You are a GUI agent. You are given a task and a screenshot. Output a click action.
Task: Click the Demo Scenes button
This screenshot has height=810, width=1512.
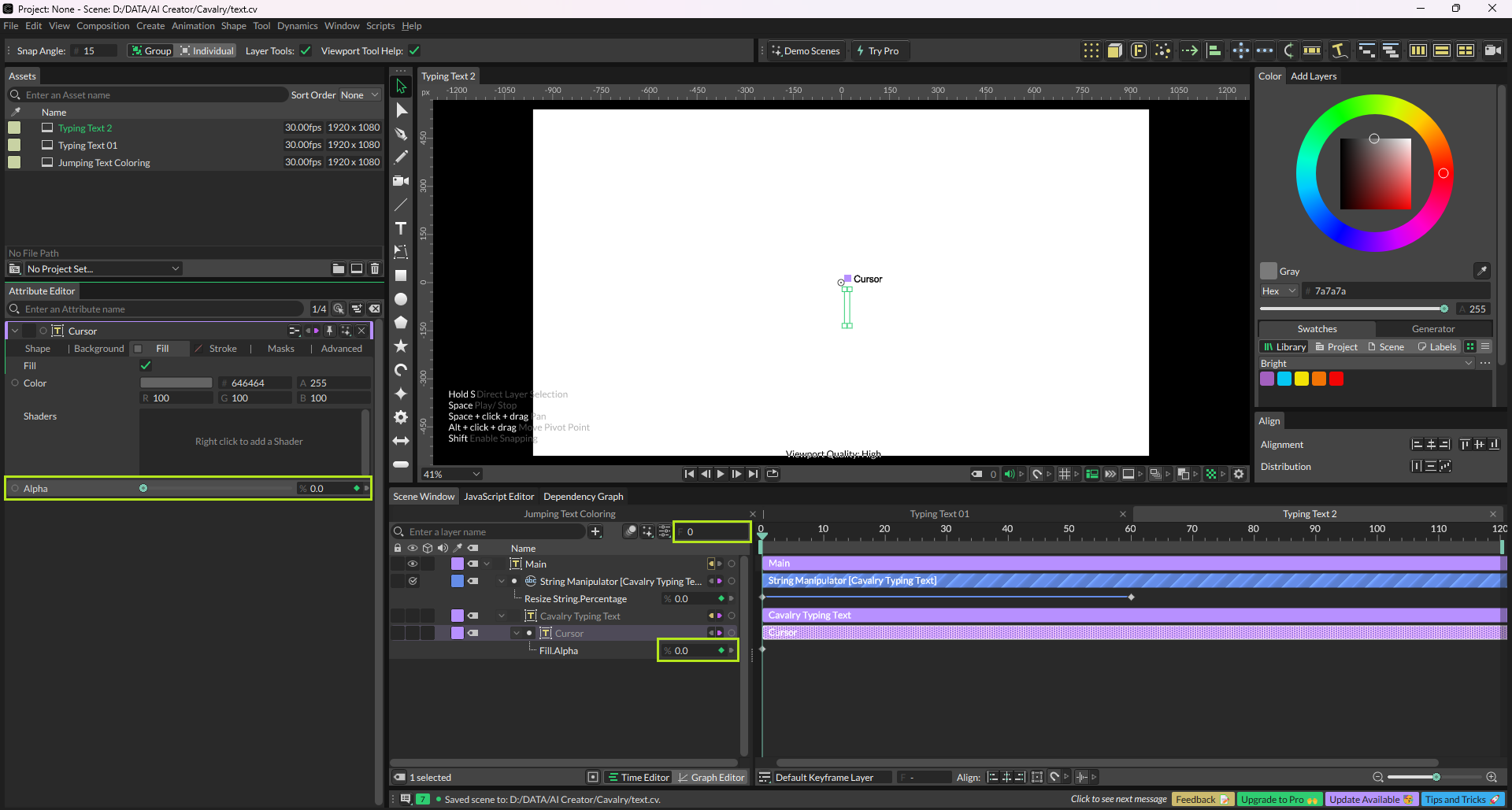click(805, 51)
